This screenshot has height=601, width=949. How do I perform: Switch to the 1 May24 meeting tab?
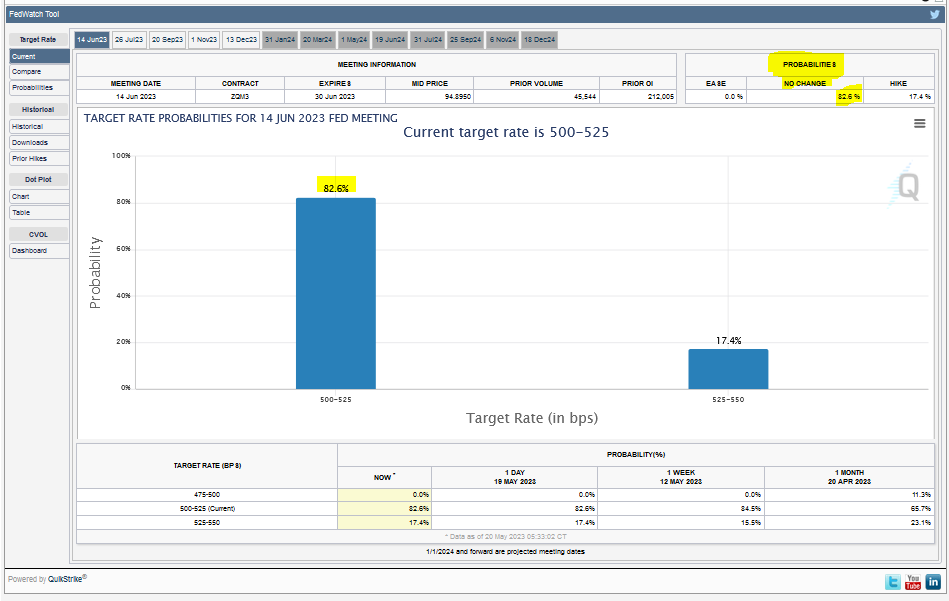coord(354,40)
